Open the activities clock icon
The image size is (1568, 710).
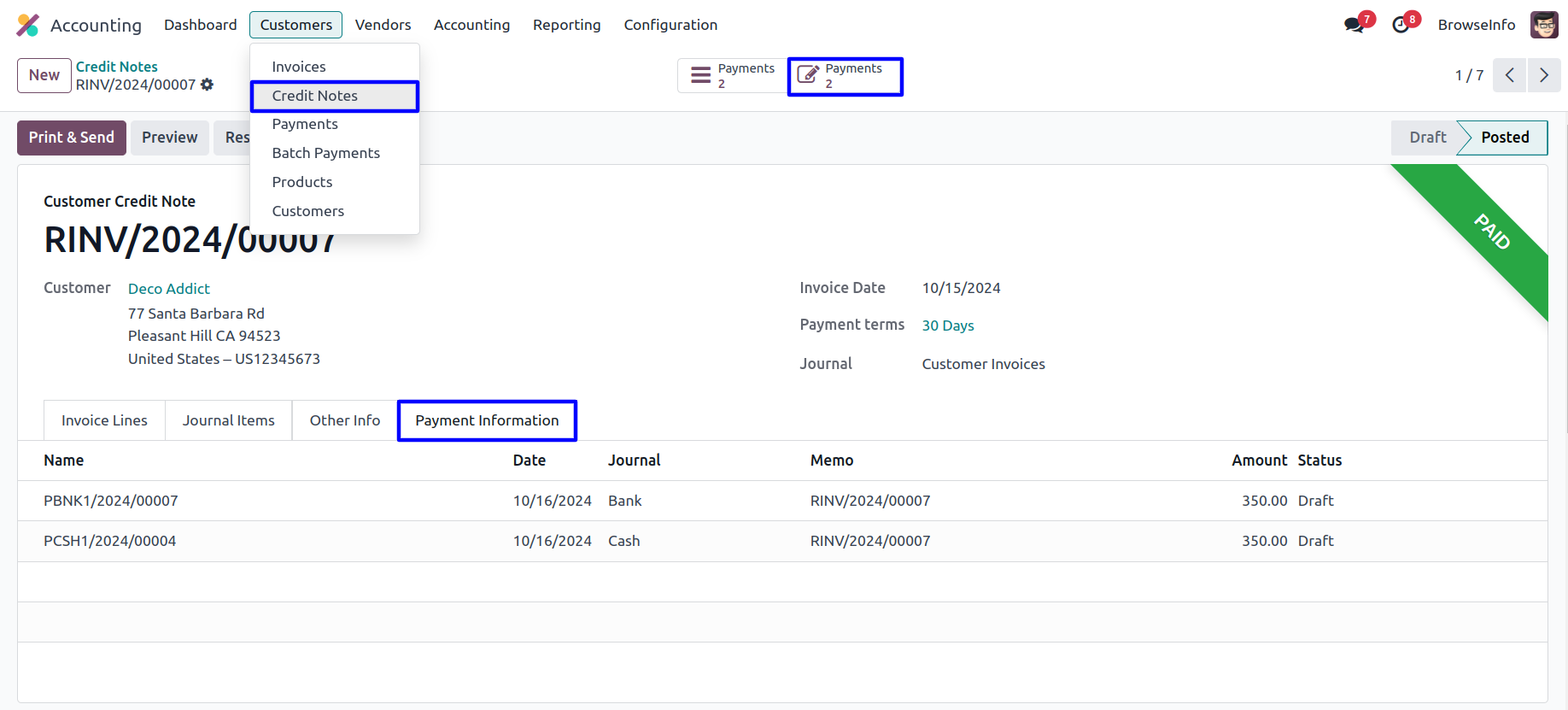coord(1401,25)
